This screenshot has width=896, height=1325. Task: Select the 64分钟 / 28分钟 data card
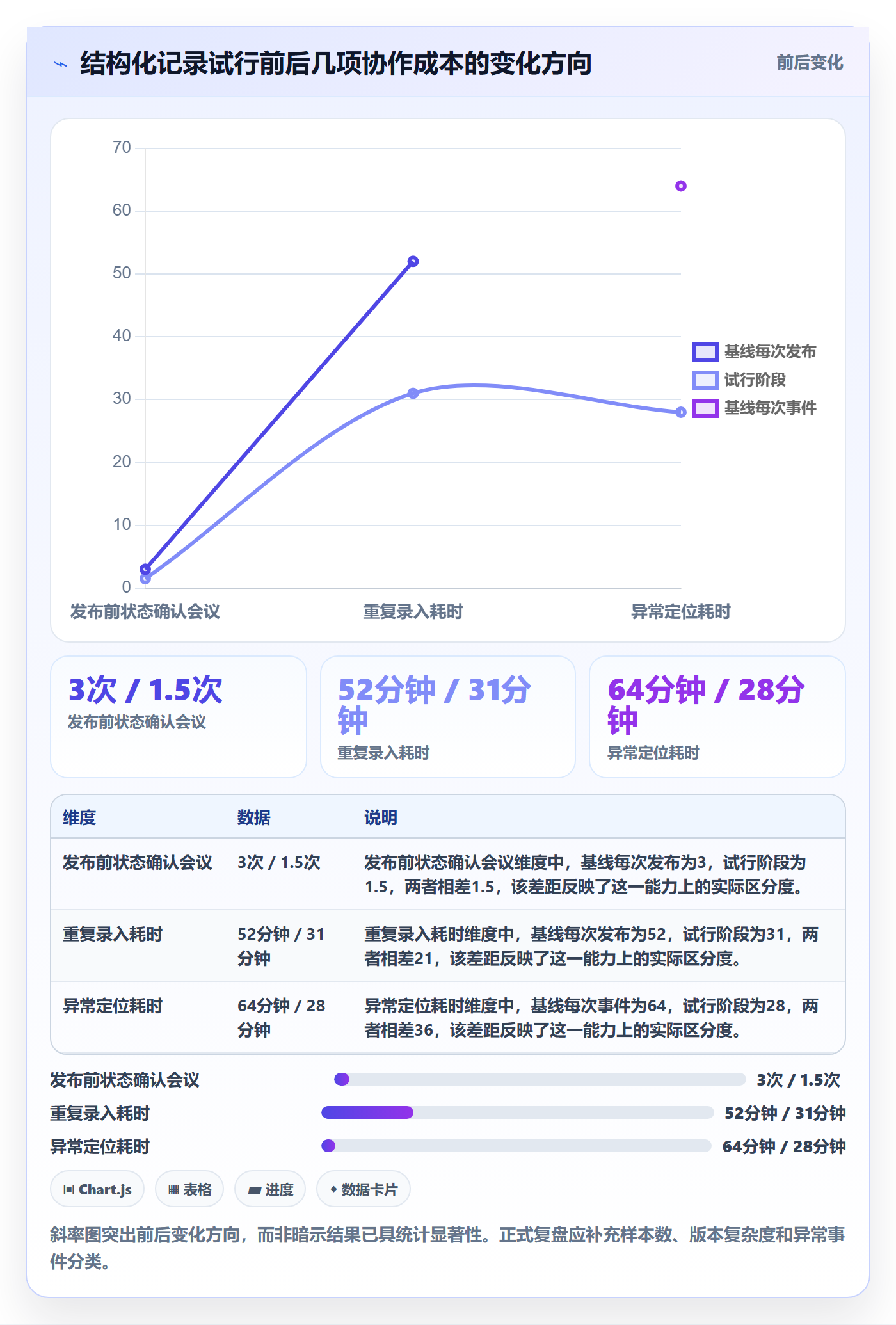click(717, 717)
